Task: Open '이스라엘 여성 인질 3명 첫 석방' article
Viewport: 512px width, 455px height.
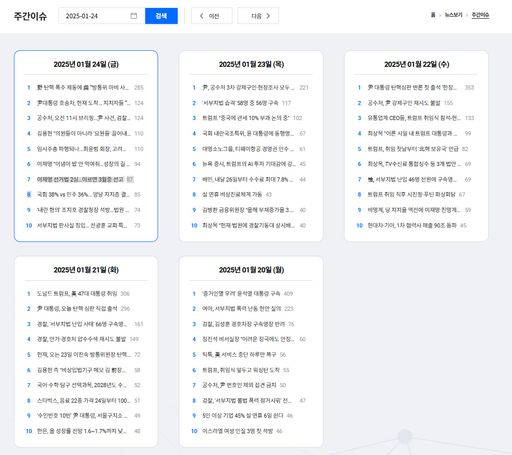Action: coord(237,431)
